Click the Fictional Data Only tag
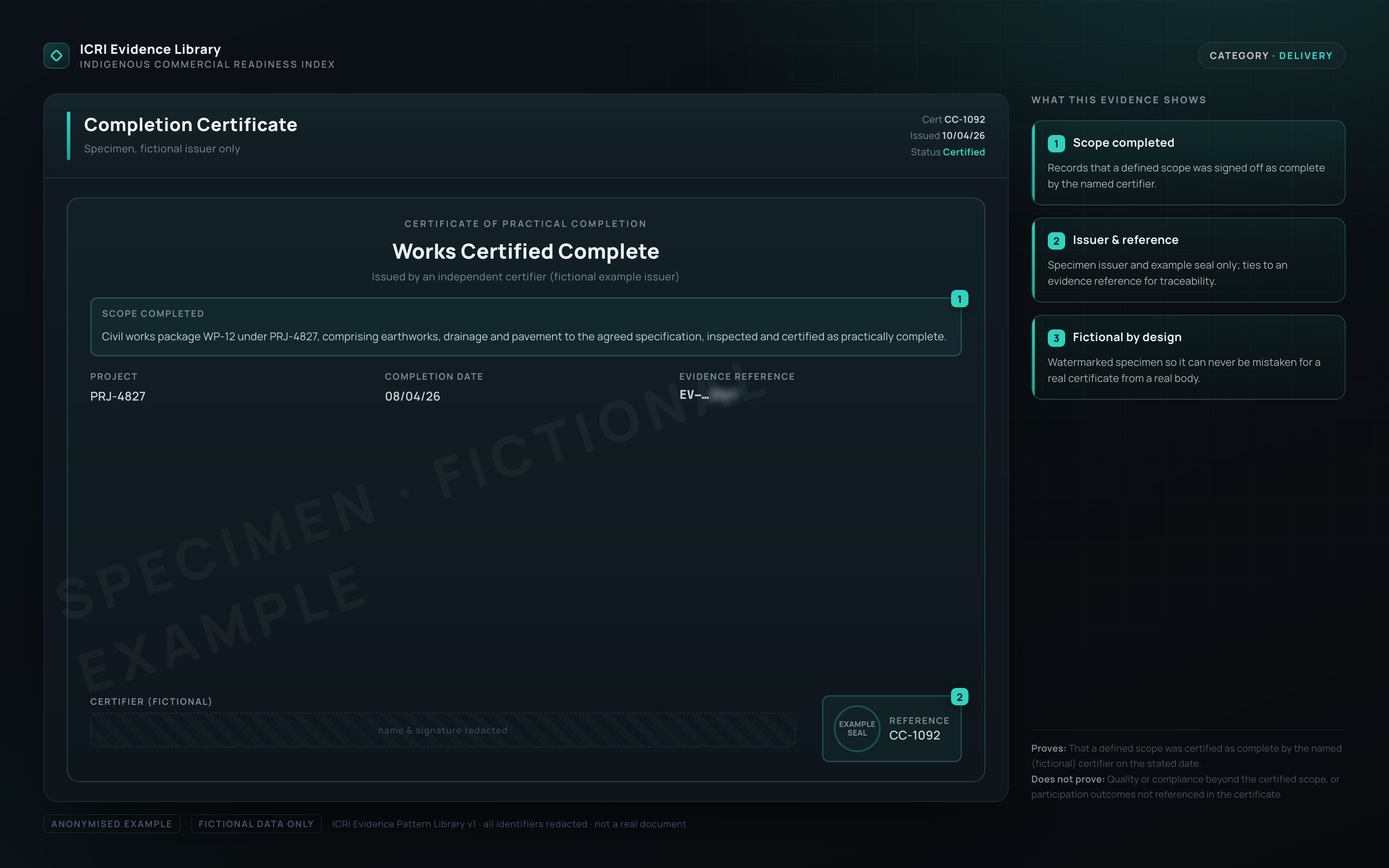The width and height of the screenshot is (1389, 868). 256,824
